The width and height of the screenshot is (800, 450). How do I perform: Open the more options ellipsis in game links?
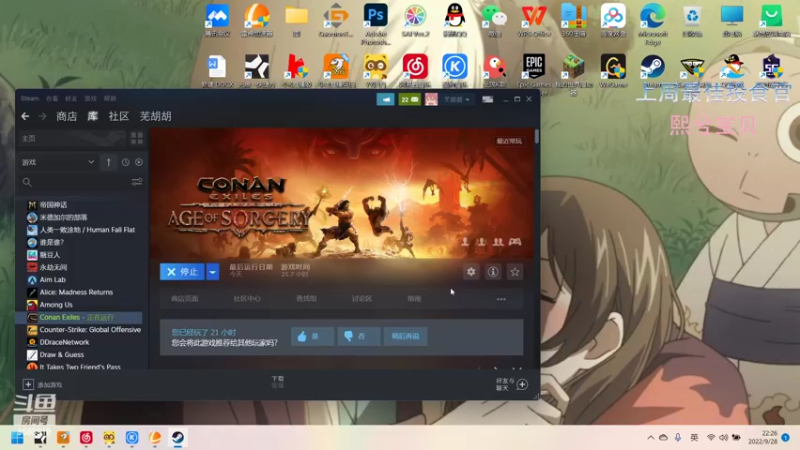501,299
